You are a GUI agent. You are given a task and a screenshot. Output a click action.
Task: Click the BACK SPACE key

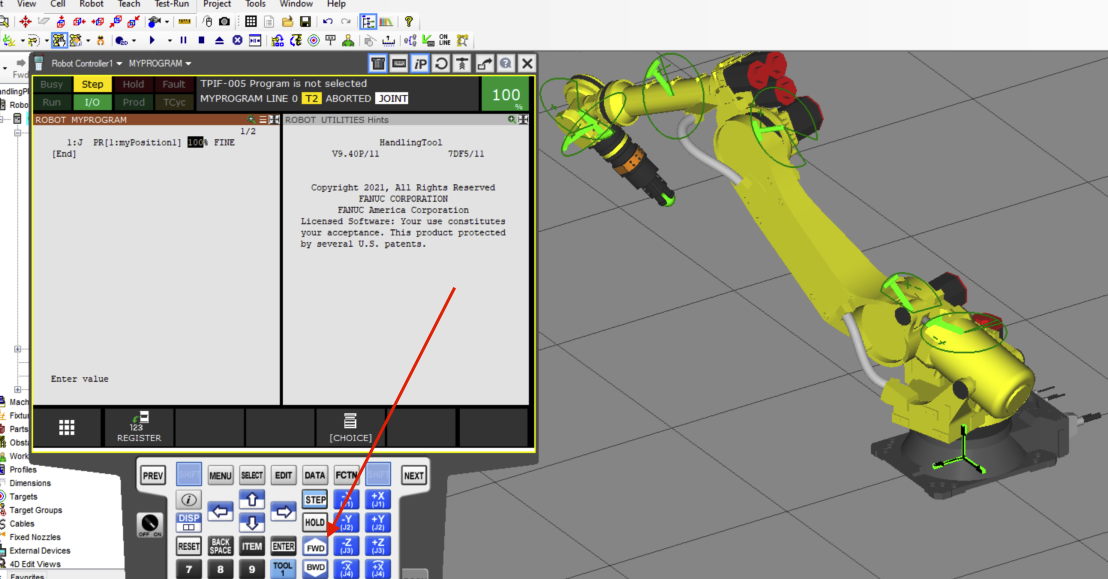point(220,546)
